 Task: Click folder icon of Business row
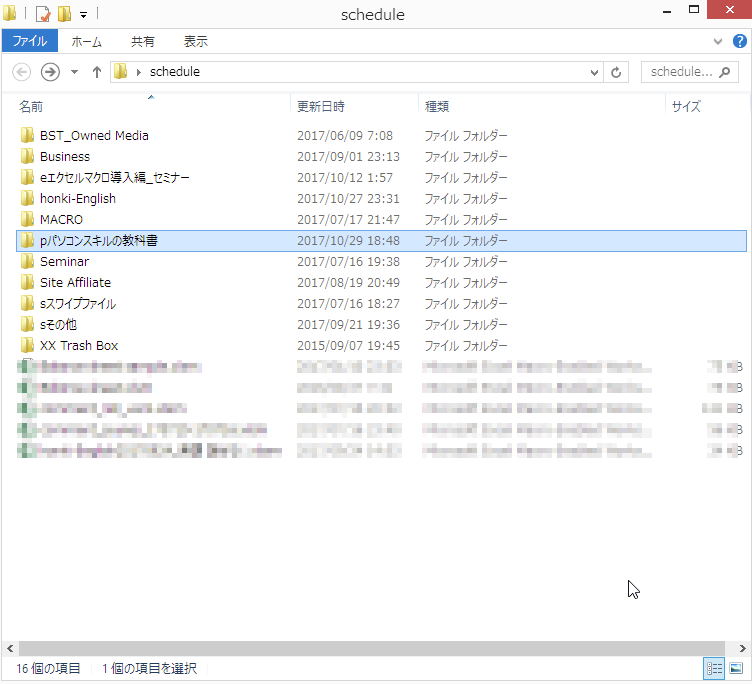[x=27, y=156]
